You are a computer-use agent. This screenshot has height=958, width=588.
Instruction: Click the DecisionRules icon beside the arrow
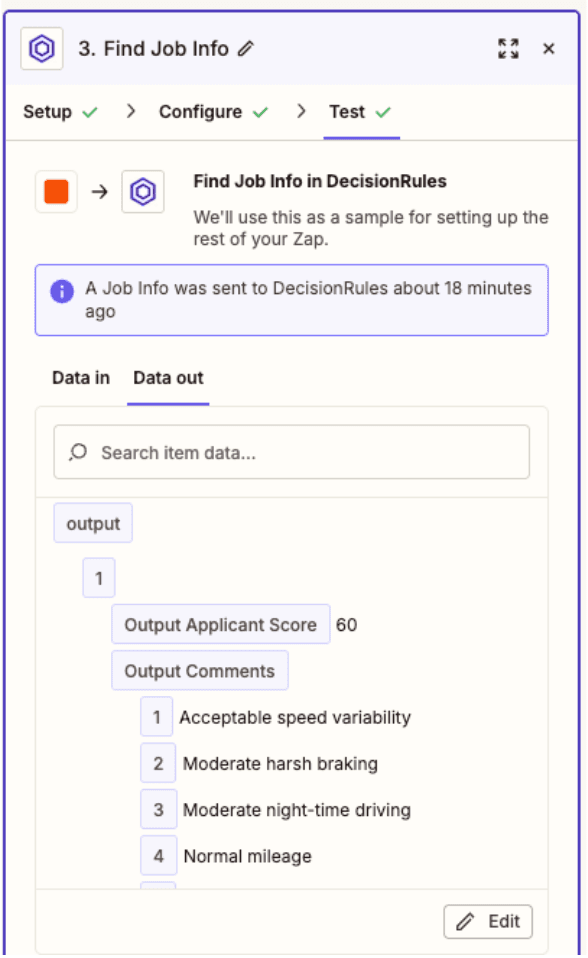142,192
